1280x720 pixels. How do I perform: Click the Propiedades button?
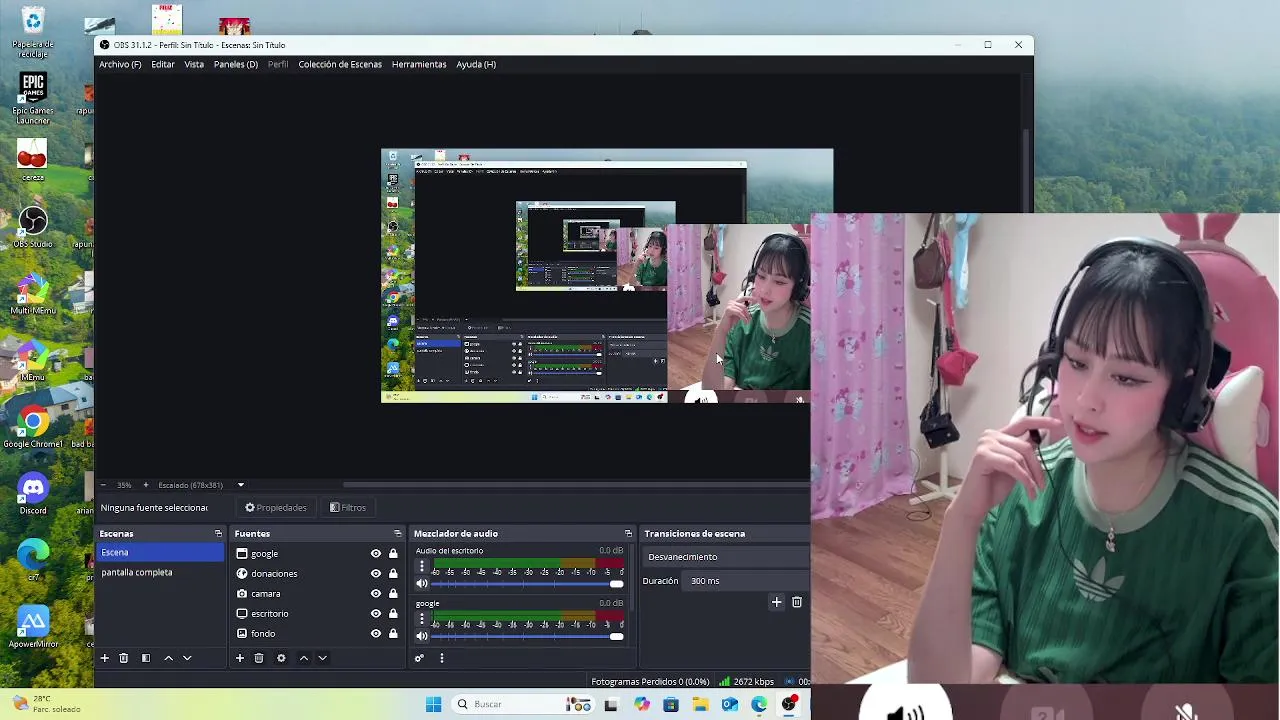276,508
